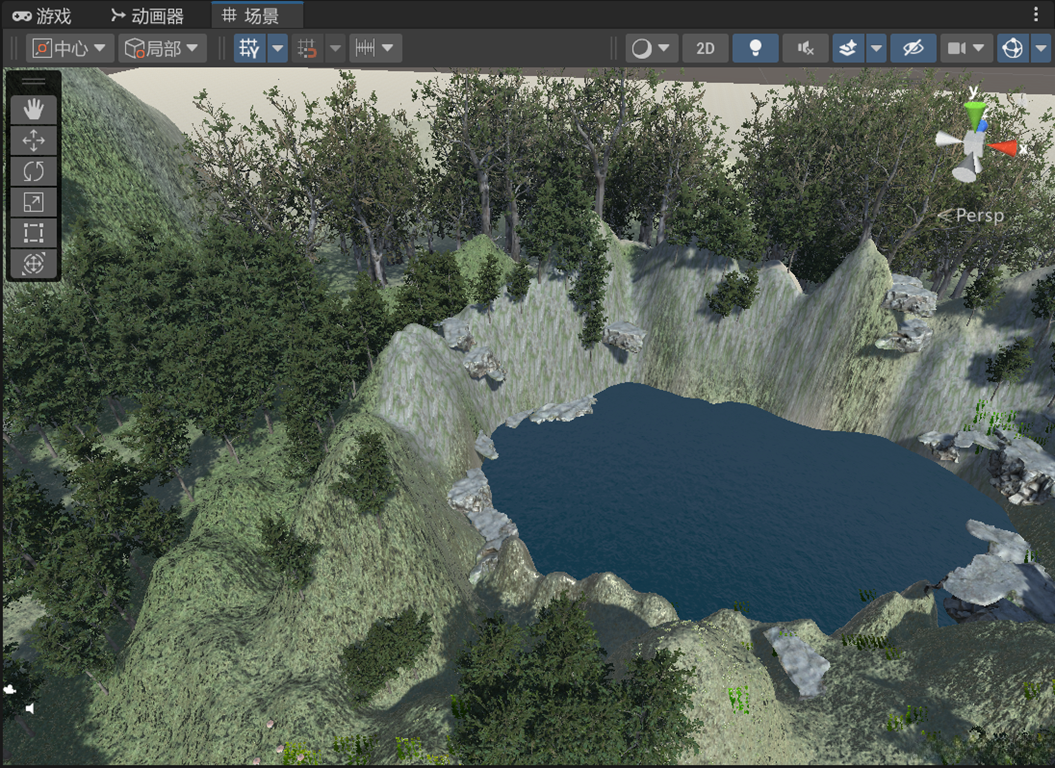The width and height of the screenshot is (1055, 768).
Task: Open the three-dot panel options menu
Action: [x=1036, y=14]
